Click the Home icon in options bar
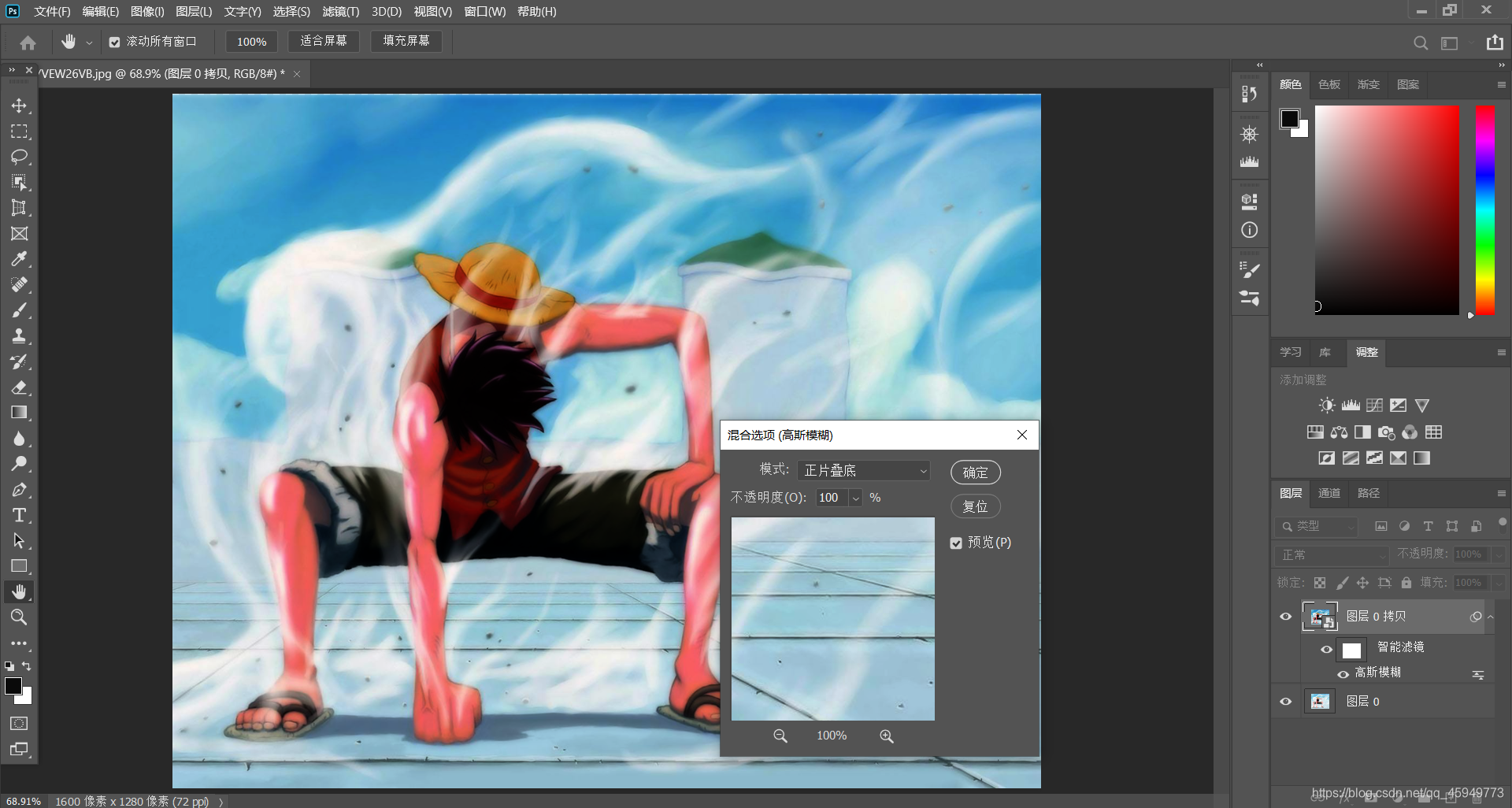 coord(28,43)
